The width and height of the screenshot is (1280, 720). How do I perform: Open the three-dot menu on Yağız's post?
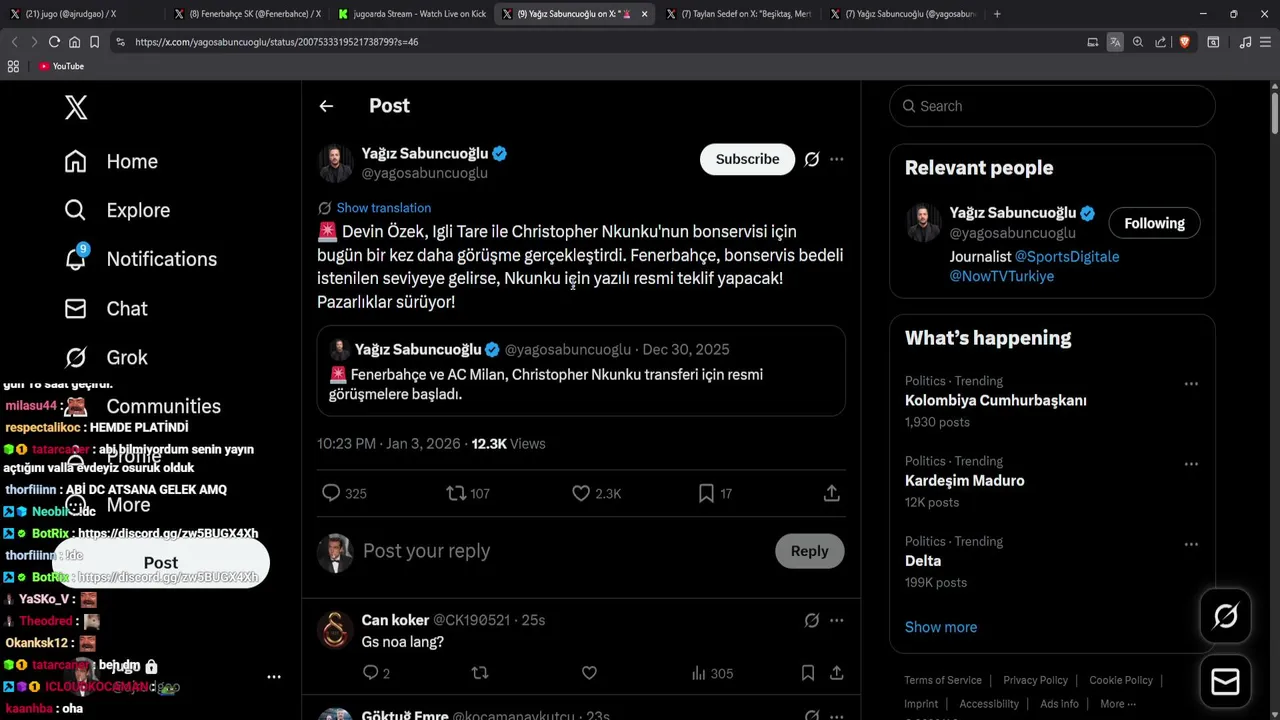(837, 159)
